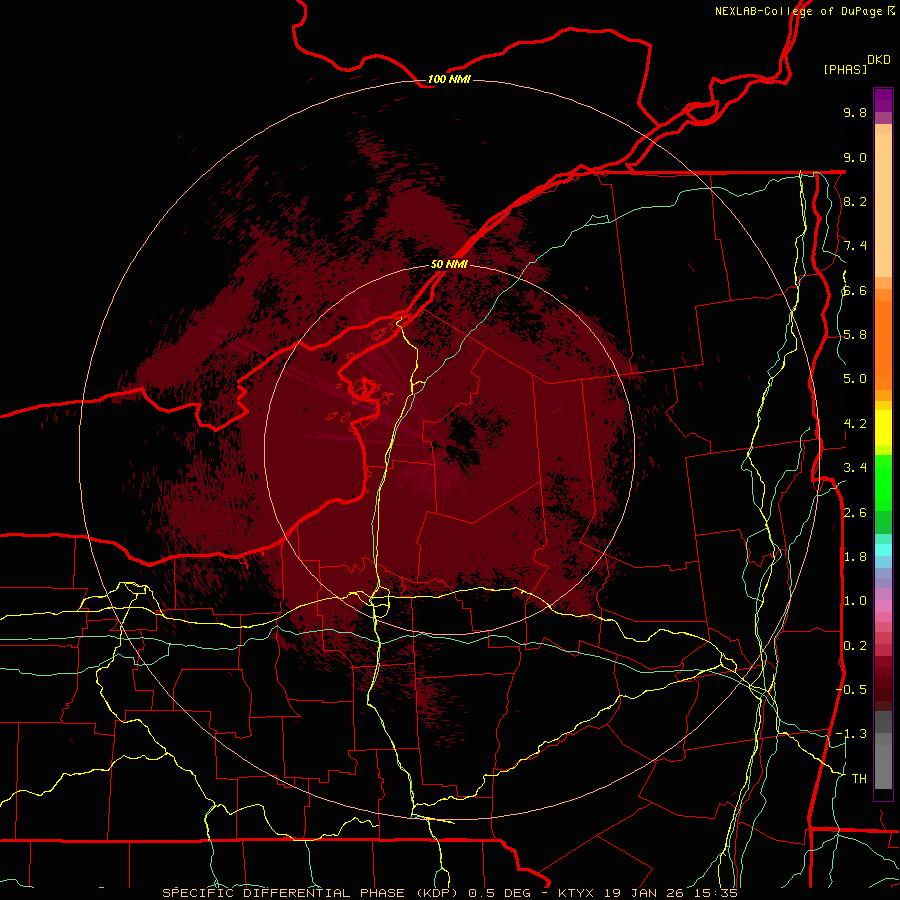Image resolution: width=900 pixels, height=900 pixels.
Task: Click the bottom KDP product caption text
Action: tap(449, 893)
